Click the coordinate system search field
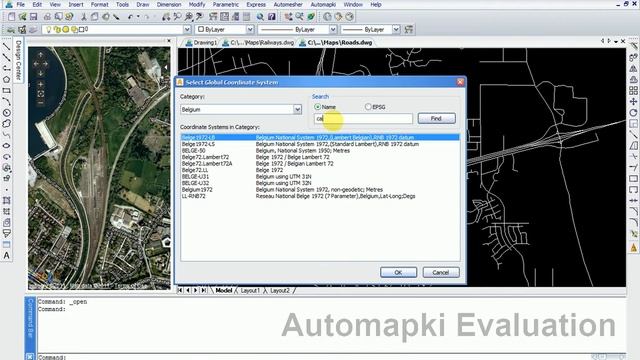This screenshot has height=360, width=640. [x=363, y=119]
